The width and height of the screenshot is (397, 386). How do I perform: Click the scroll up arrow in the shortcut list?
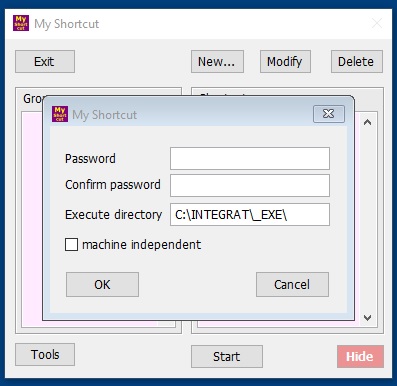click(x=367, y=122)
